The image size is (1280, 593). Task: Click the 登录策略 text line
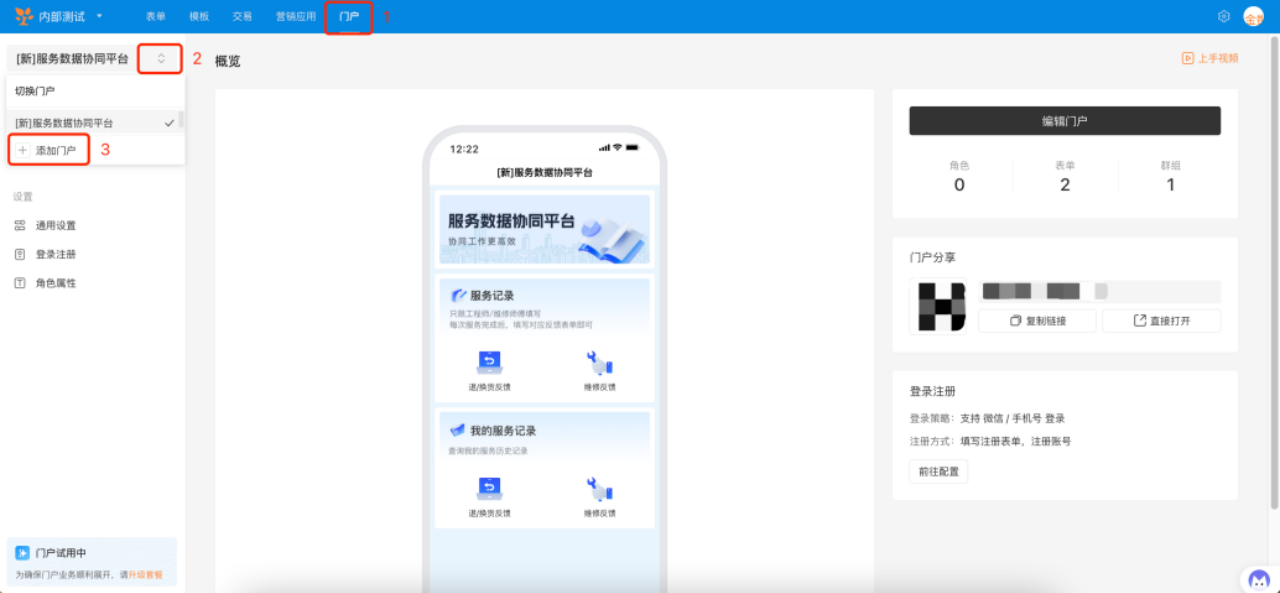(x=987, y=418)
